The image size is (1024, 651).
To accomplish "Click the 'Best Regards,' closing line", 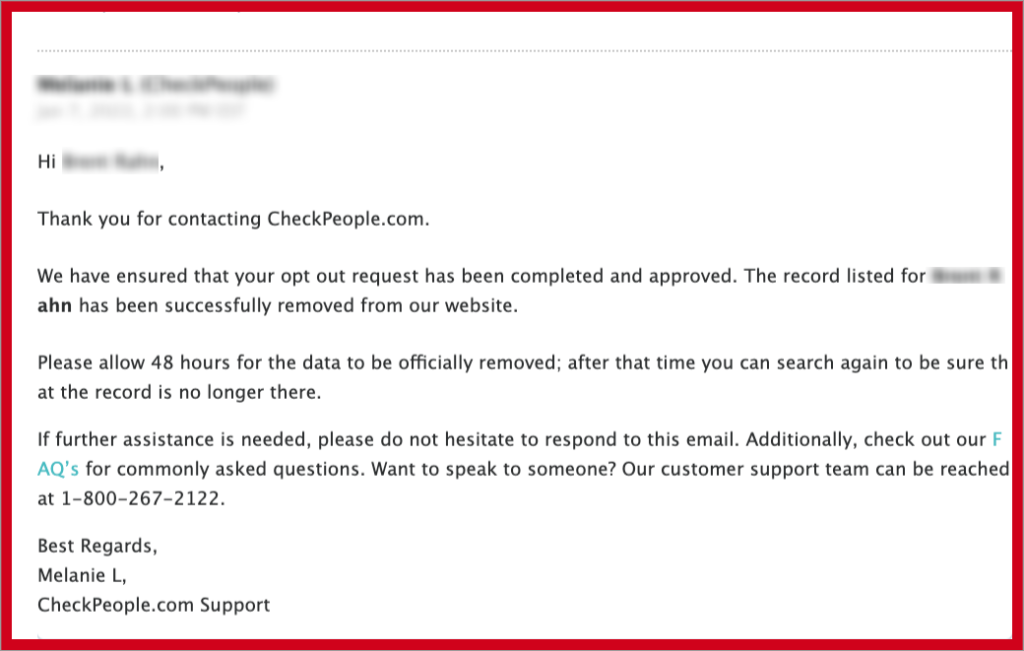I will [97, 546].
